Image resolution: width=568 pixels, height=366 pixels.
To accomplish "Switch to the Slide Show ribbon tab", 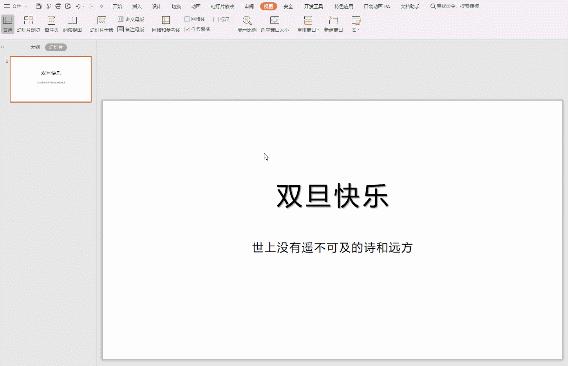I will click(x=222, y=7).
